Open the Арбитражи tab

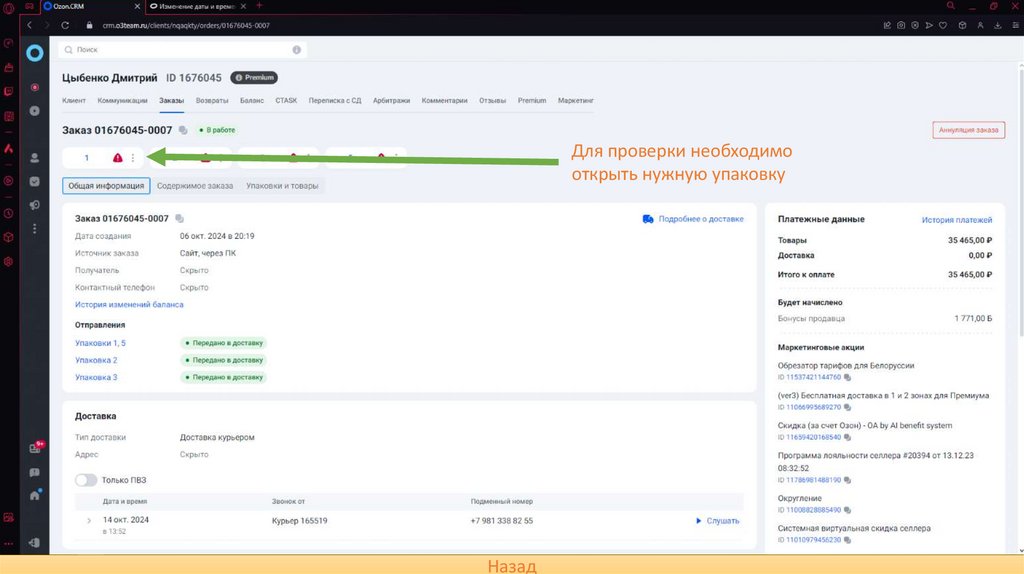coord(391,101)
